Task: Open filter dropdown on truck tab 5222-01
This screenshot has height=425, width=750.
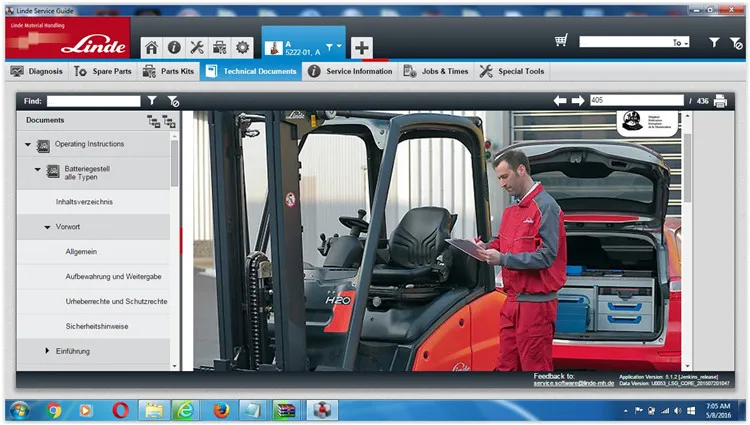Action: [333, 47]
